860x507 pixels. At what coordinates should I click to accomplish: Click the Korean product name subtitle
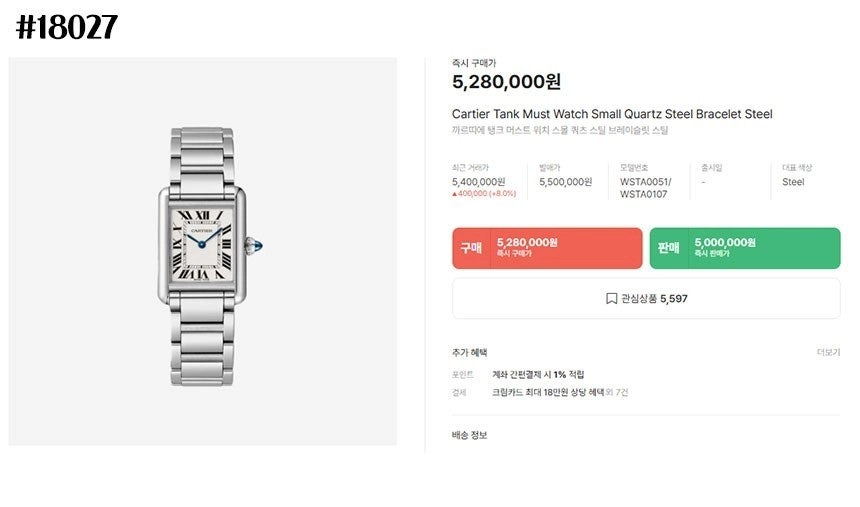[x=559, y=131]
